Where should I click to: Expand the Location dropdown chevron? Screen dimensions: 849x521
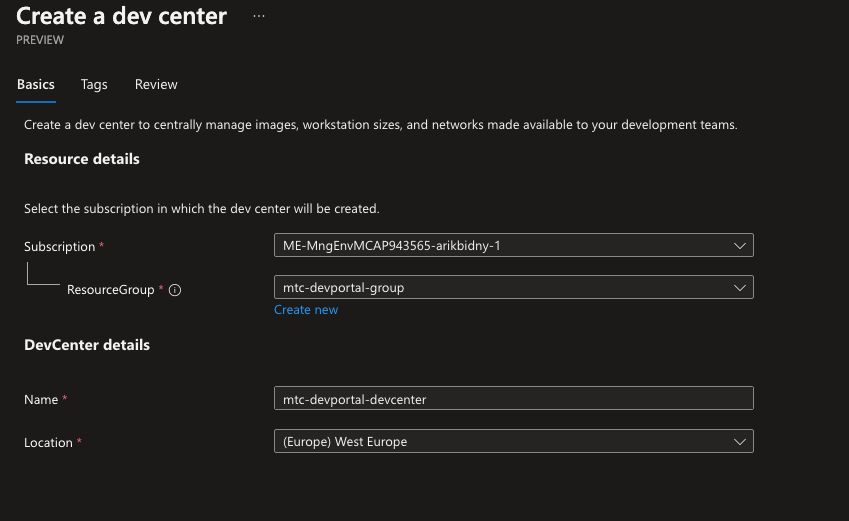pos(739,442)
